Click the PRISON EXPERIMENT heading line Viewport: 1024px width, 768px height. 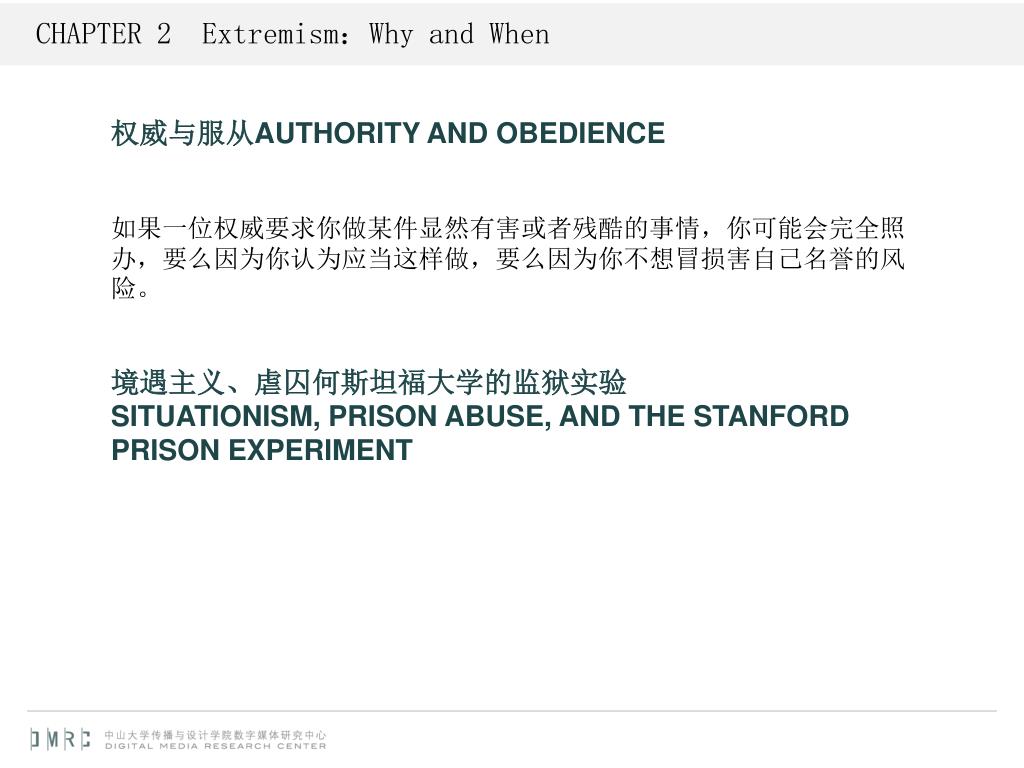point(262,450)
